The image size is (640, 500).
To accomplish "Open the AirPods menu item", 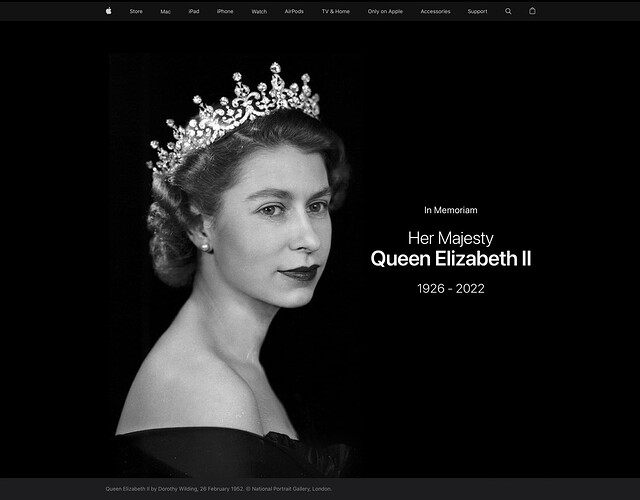I will [x=294, y=11].
